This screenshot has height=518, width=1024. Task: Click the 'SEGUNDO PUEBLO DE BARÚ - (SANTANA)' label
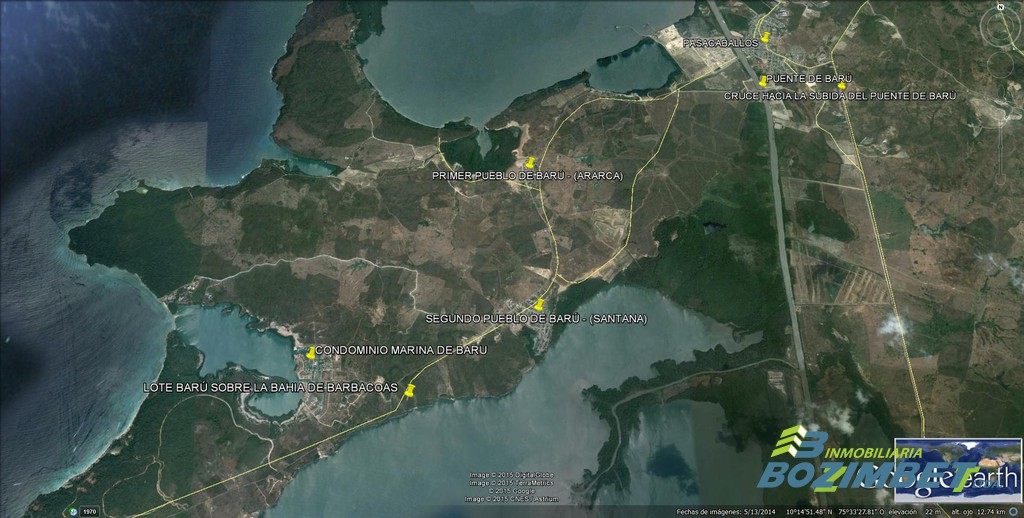click(536, 319)
